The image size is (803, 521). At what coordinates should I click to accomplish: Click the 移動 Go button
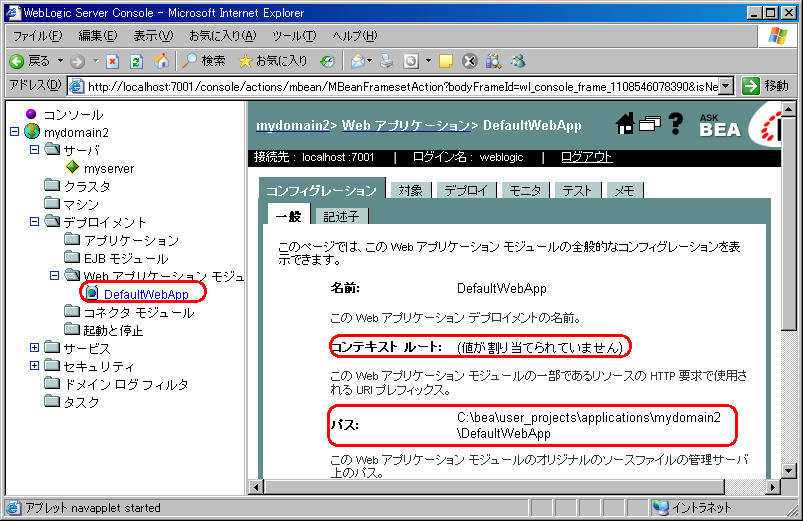[767, 86]
